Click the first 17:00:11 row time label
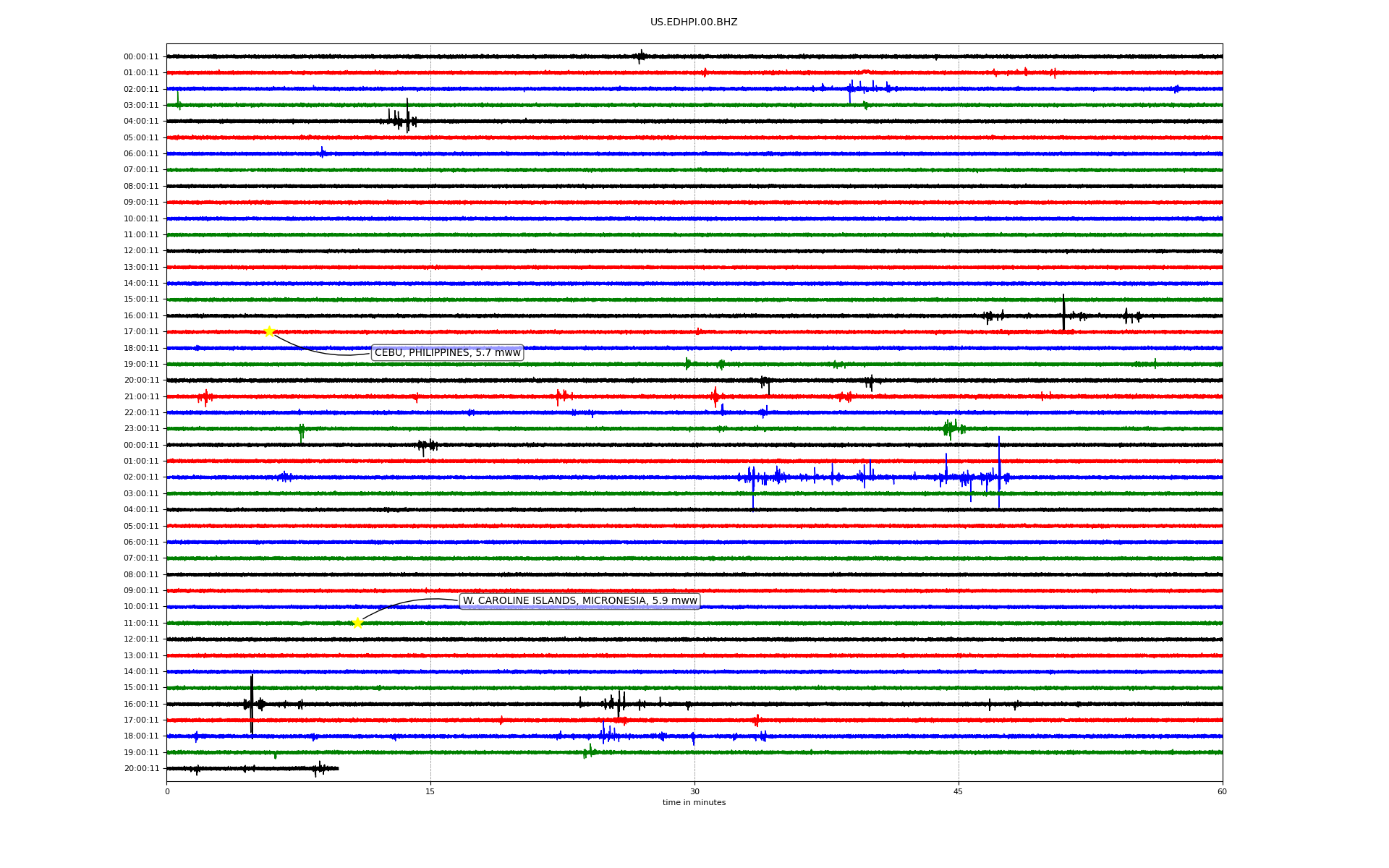Image resolution: width=1389 pixels, height=868 pixels. 141,332
